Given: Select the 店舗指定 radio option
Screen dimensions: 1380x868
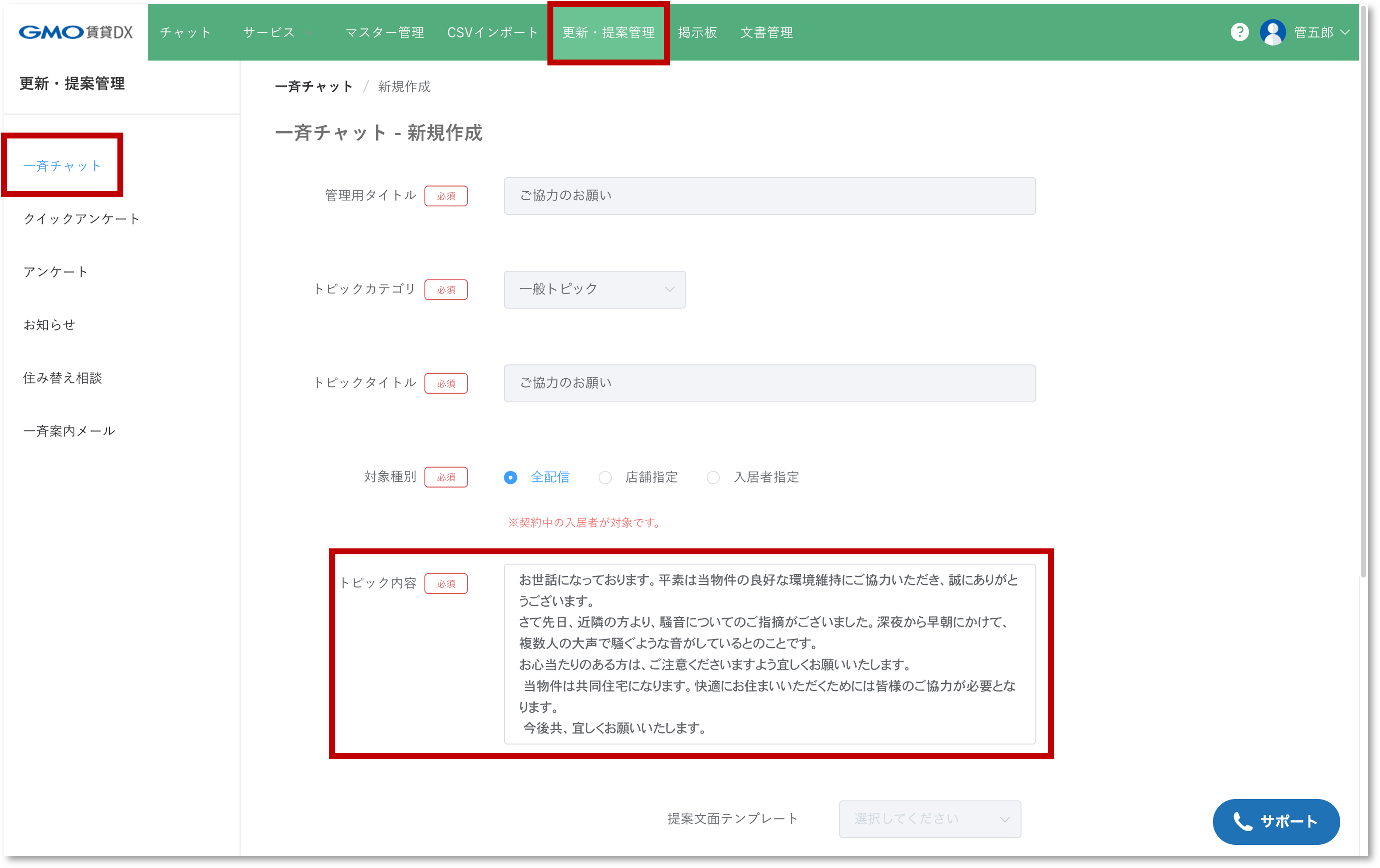Looking at the screenshot, I should click(605, 477).
